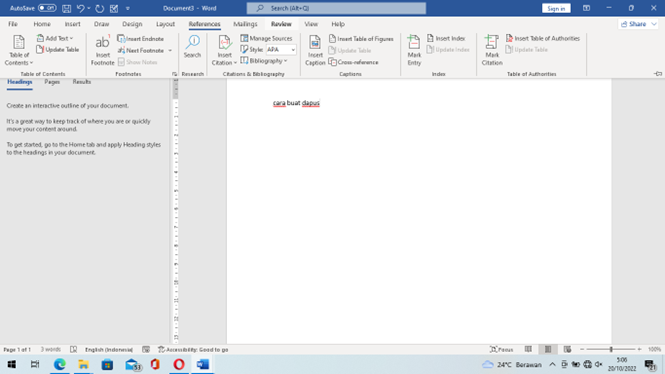Click English (Indonesia) language indicator
This screenshot has height=374, width=665.
click(x=109, y=349)
